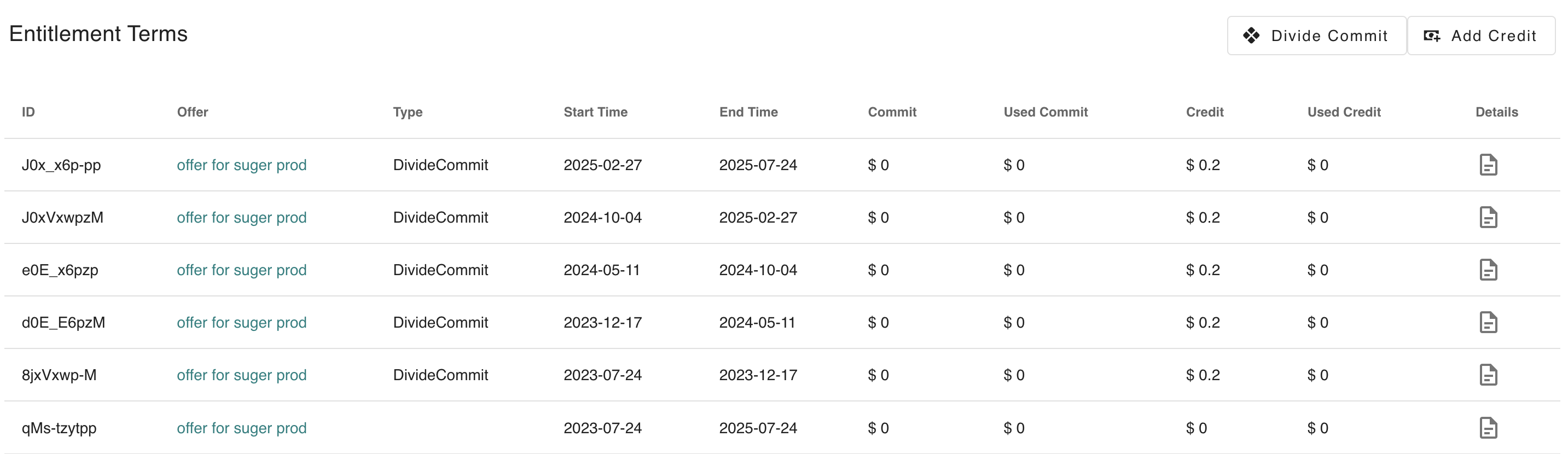Image resolution: width=1568 pixels, height=454 pixels.
Task: Click details icon for 8jxVxwp-M
Action: click(1488, 375)
